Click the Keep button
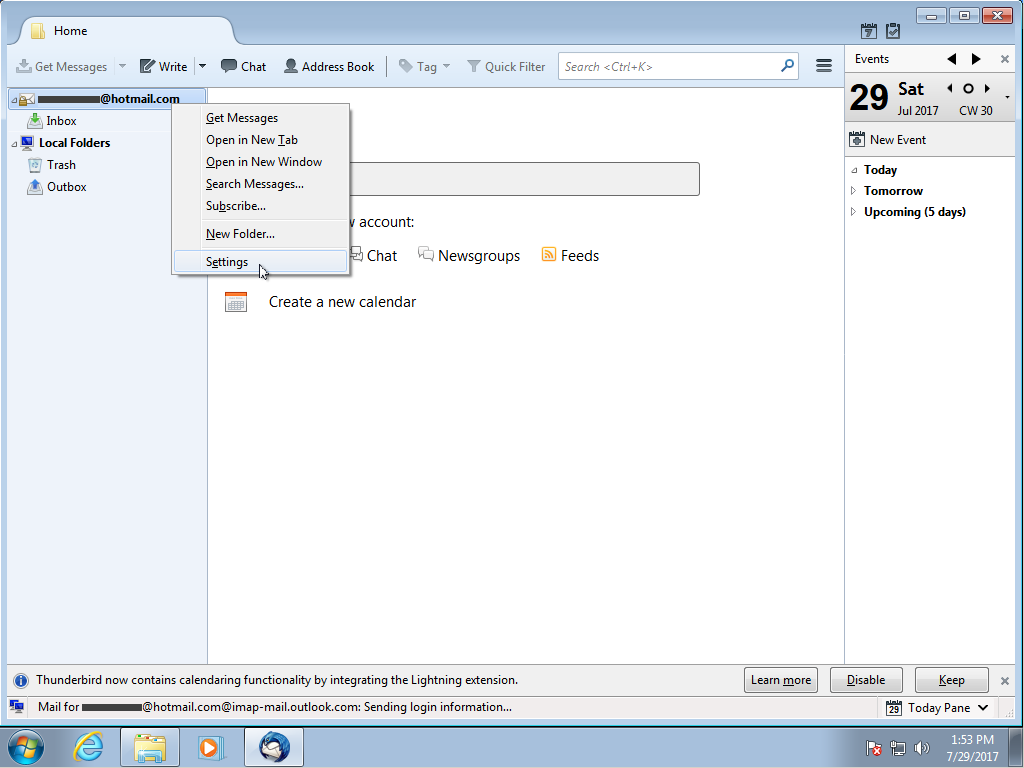Screen dimensions: 1024x768 (x=951, y=680)
